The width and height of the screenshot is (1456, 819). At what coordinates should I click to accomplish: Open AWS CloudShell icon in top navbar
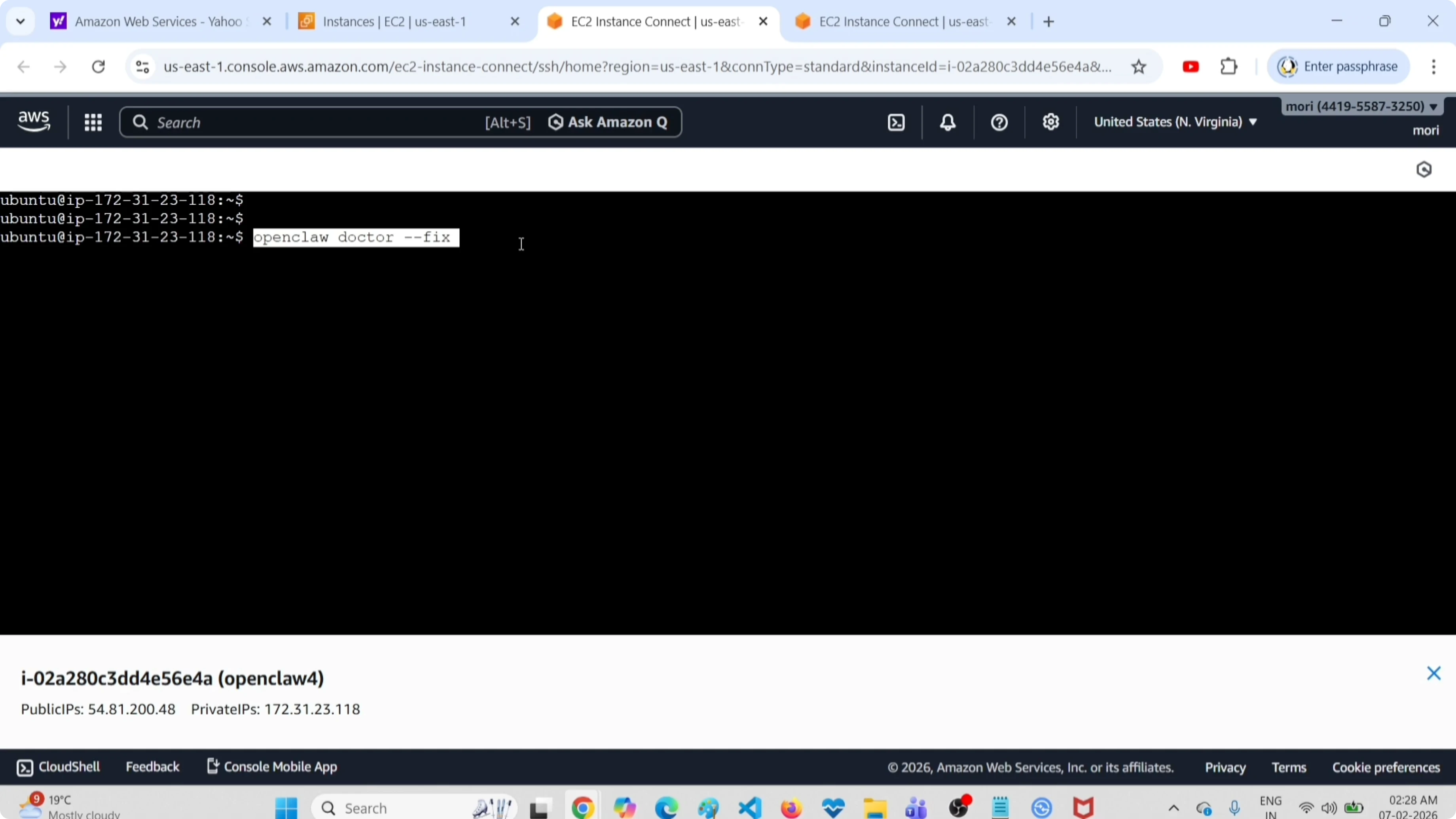[x=897, y=123]
